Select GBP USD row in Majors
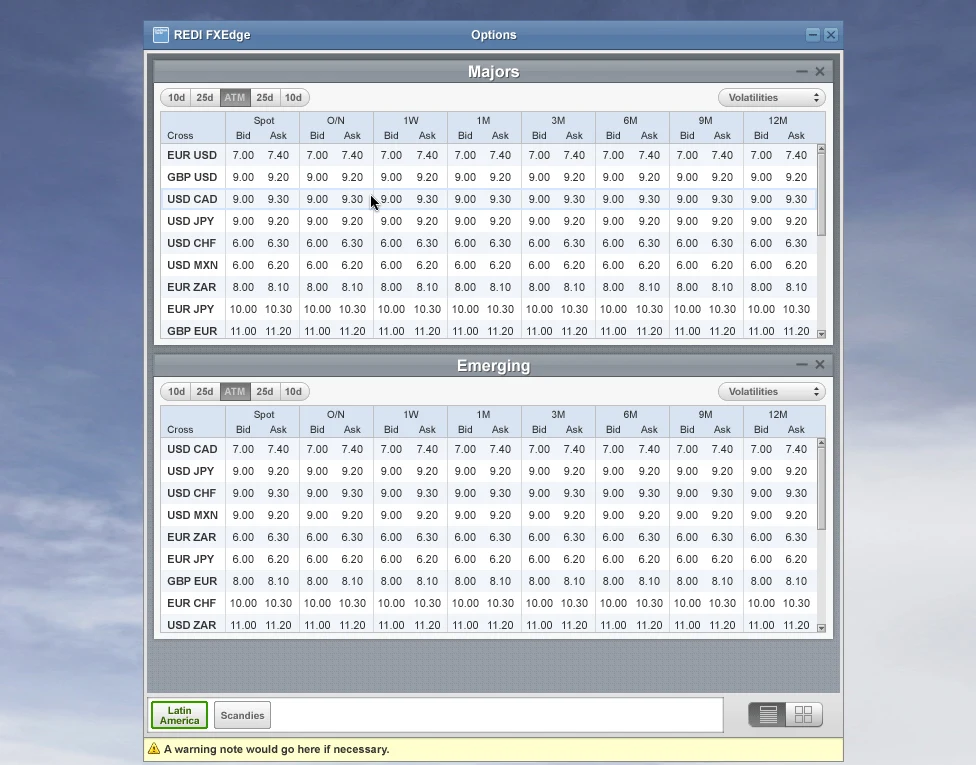This screenshot has width=976, height=765. tap(489, 177)
